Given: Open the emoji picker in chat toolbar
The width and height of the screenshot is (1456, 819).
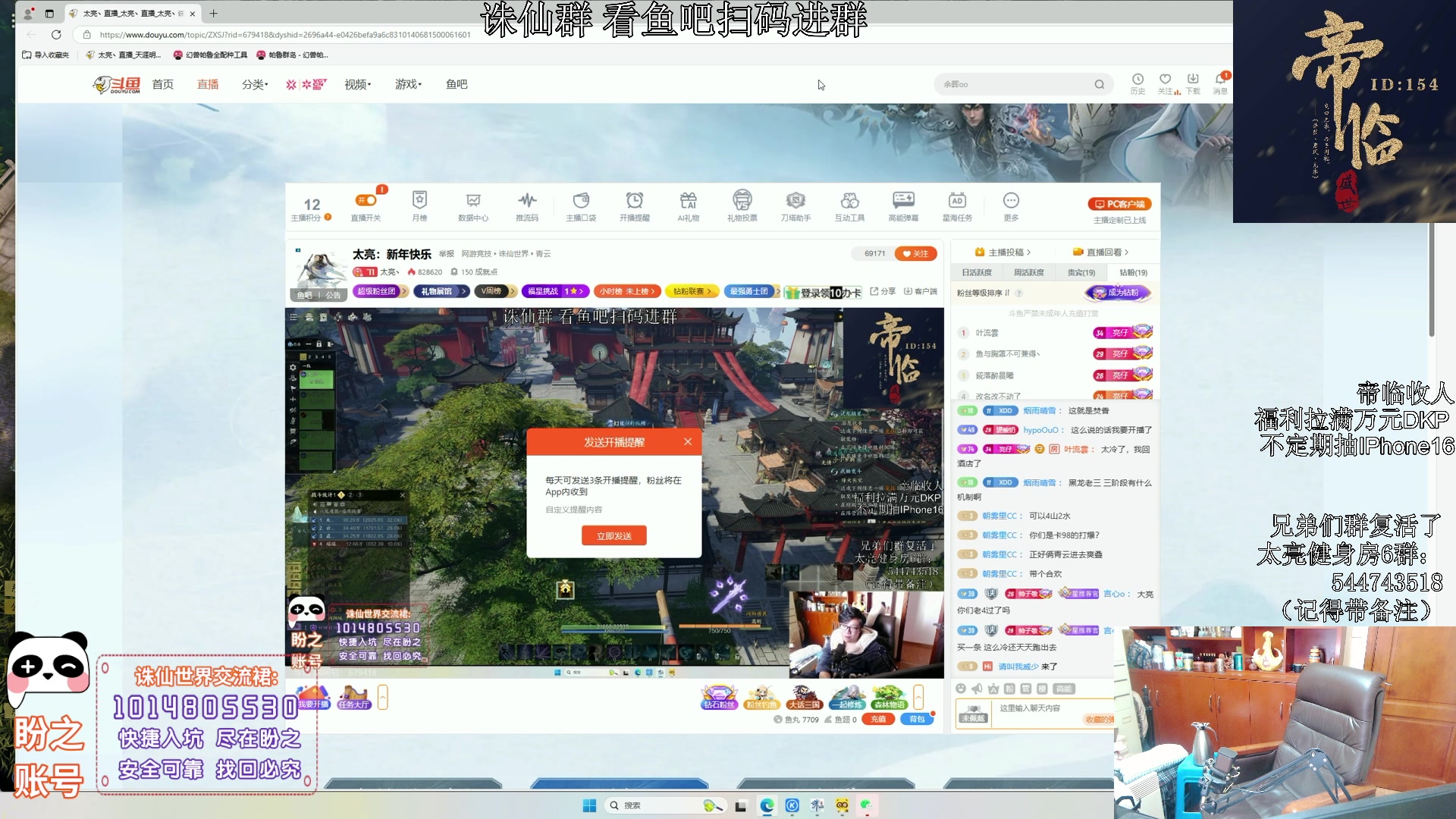Looking at the screenshot, I should click(x=961, y=689).
